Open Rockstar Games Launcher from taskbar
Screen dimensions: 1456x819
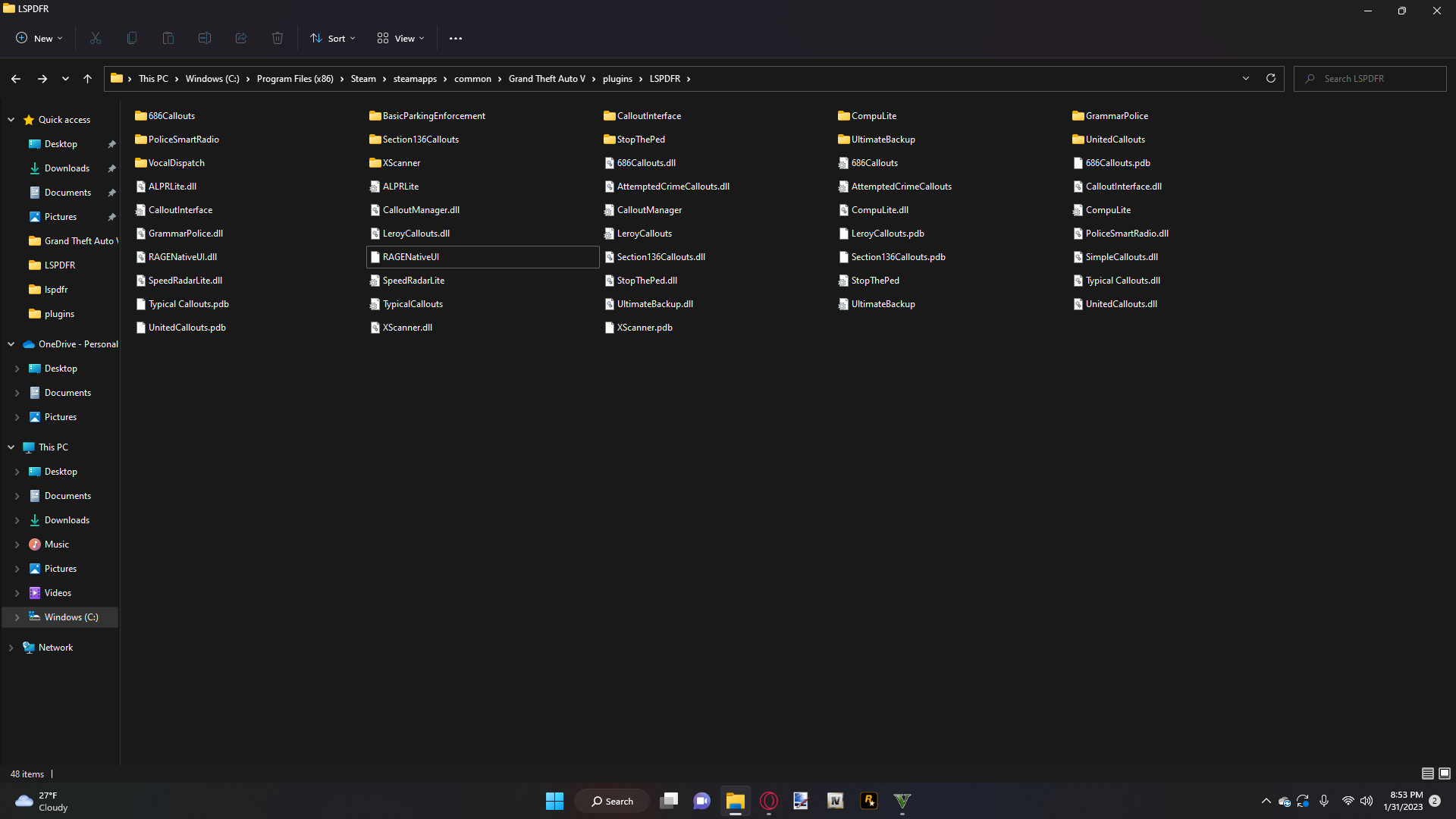coord(869,801)
